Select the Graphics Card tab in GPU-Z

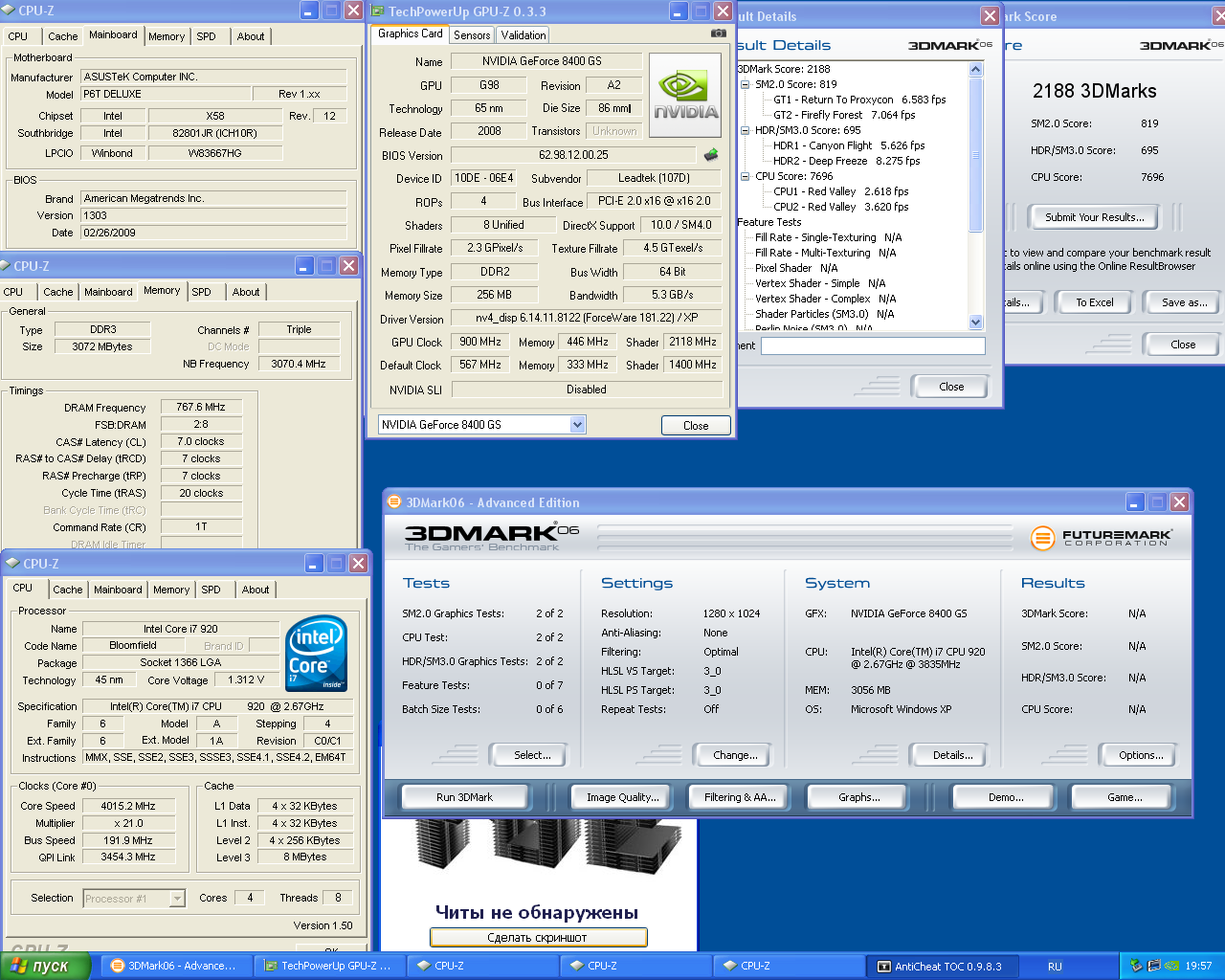pyautogui.click(x=411, y=33)
